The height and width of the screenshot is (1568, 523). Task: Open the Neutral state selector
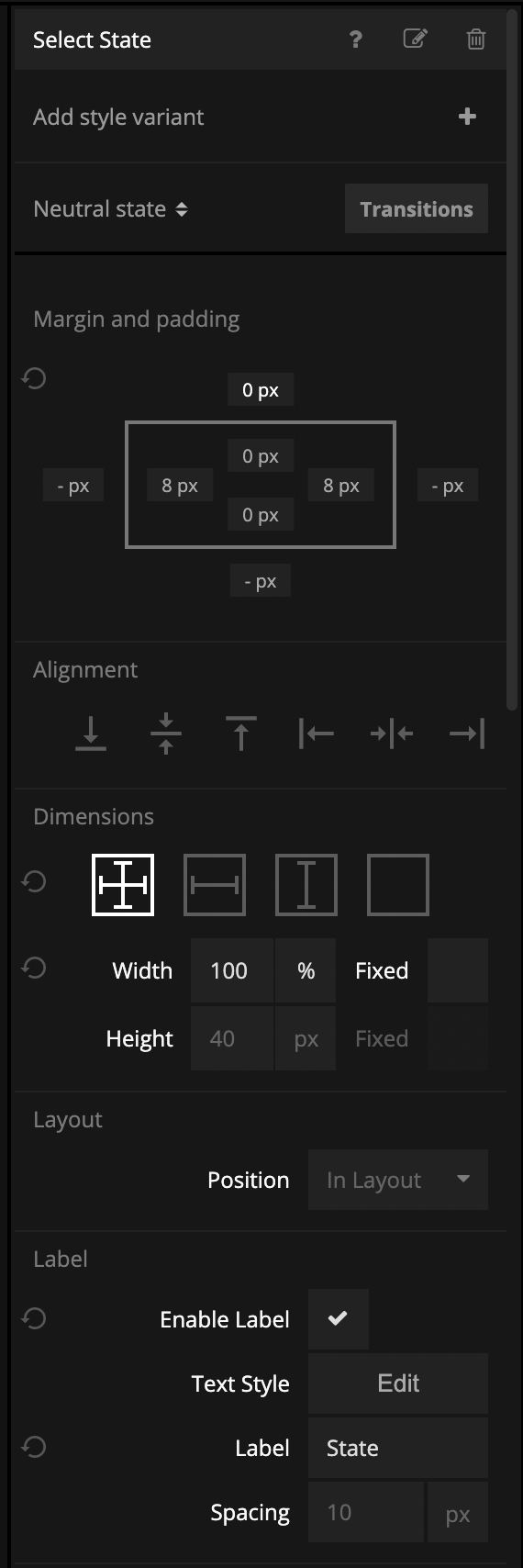[110, 209]
